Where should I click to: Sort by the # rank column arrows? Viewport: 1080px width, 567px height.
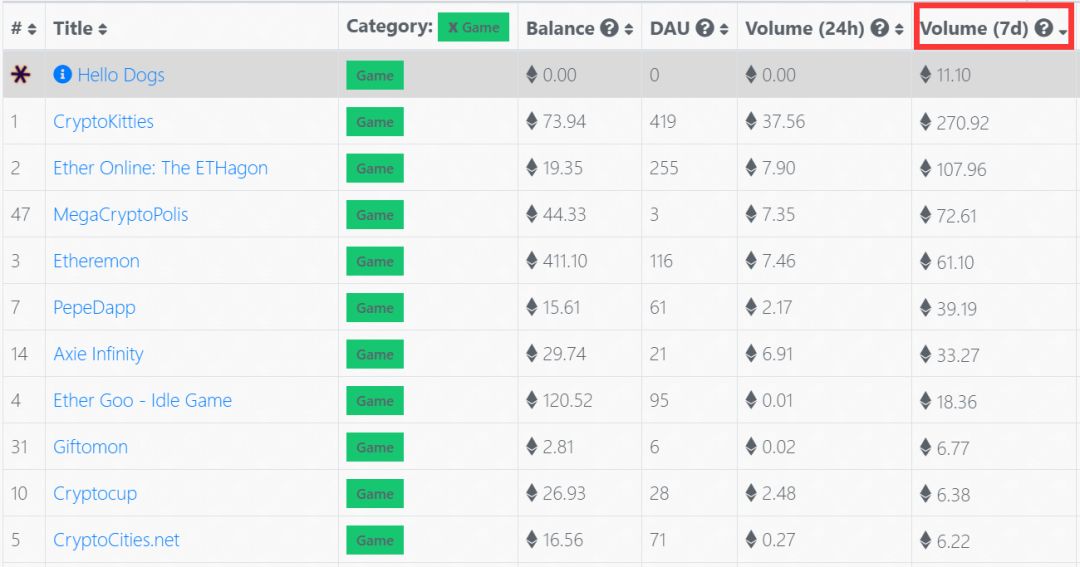click(x=32, y=29)
